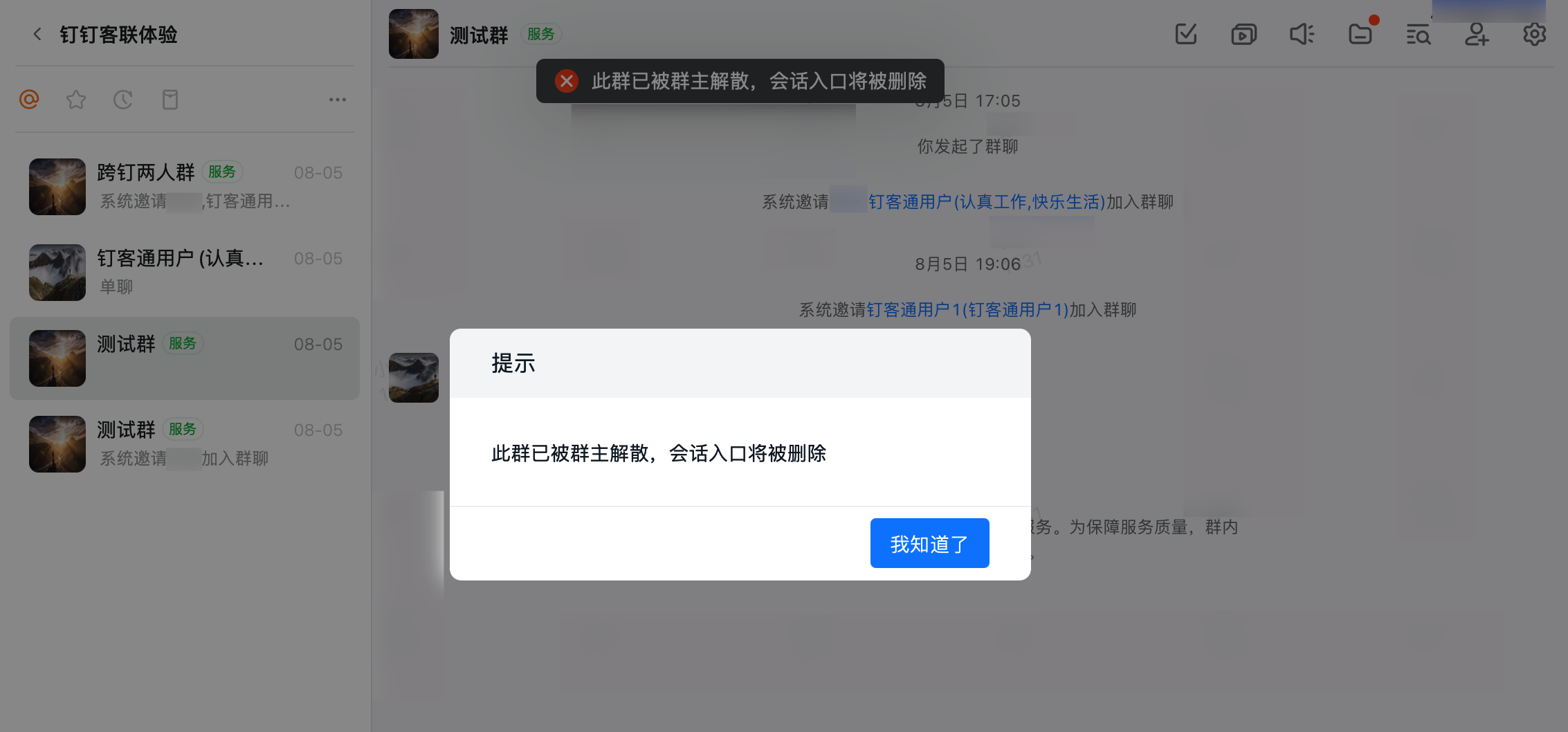Open the group files folder icon
Viewport: 1568px width, 732px height.
1360,34
